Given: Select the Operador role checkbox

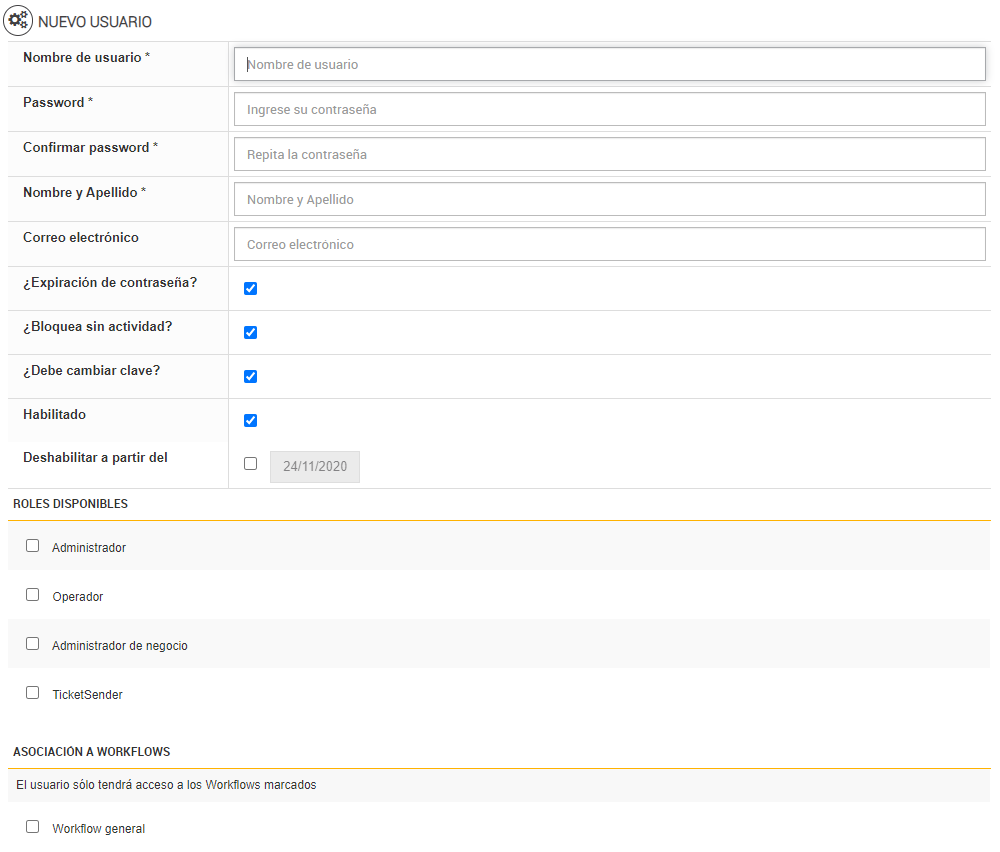Looking at the screenshot, I should coord(33,595).
